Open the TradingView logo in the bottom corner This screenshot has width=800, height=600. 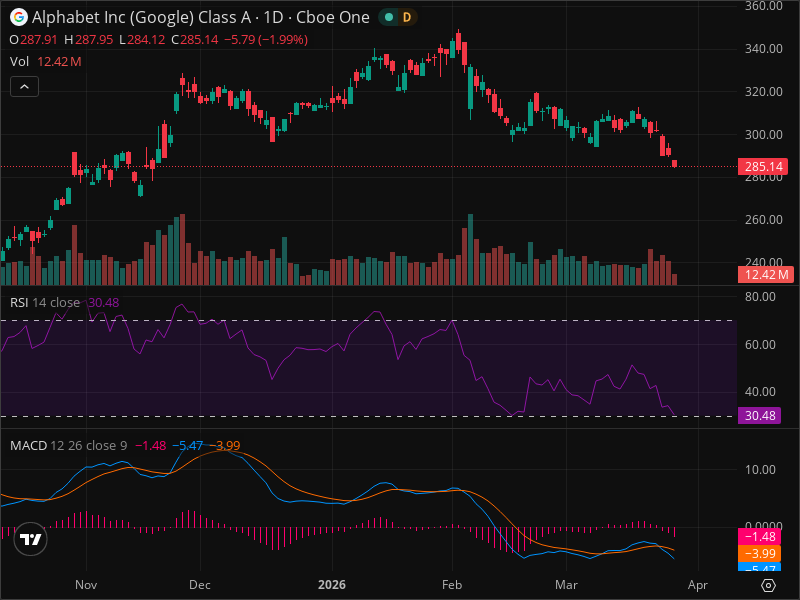click(x=31, y=539)
